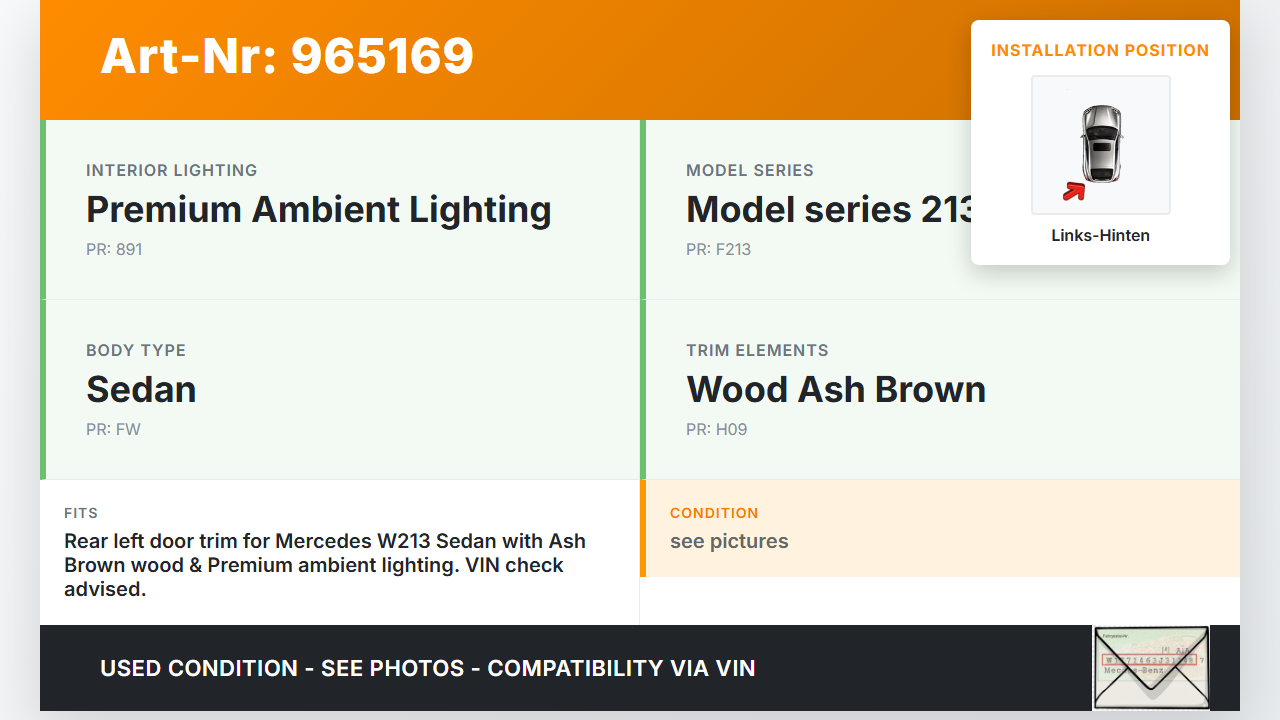Viewport: 1280px width, 720px height.
Task: Click the Interior Lighting label
Action: [x=171, y=171]
